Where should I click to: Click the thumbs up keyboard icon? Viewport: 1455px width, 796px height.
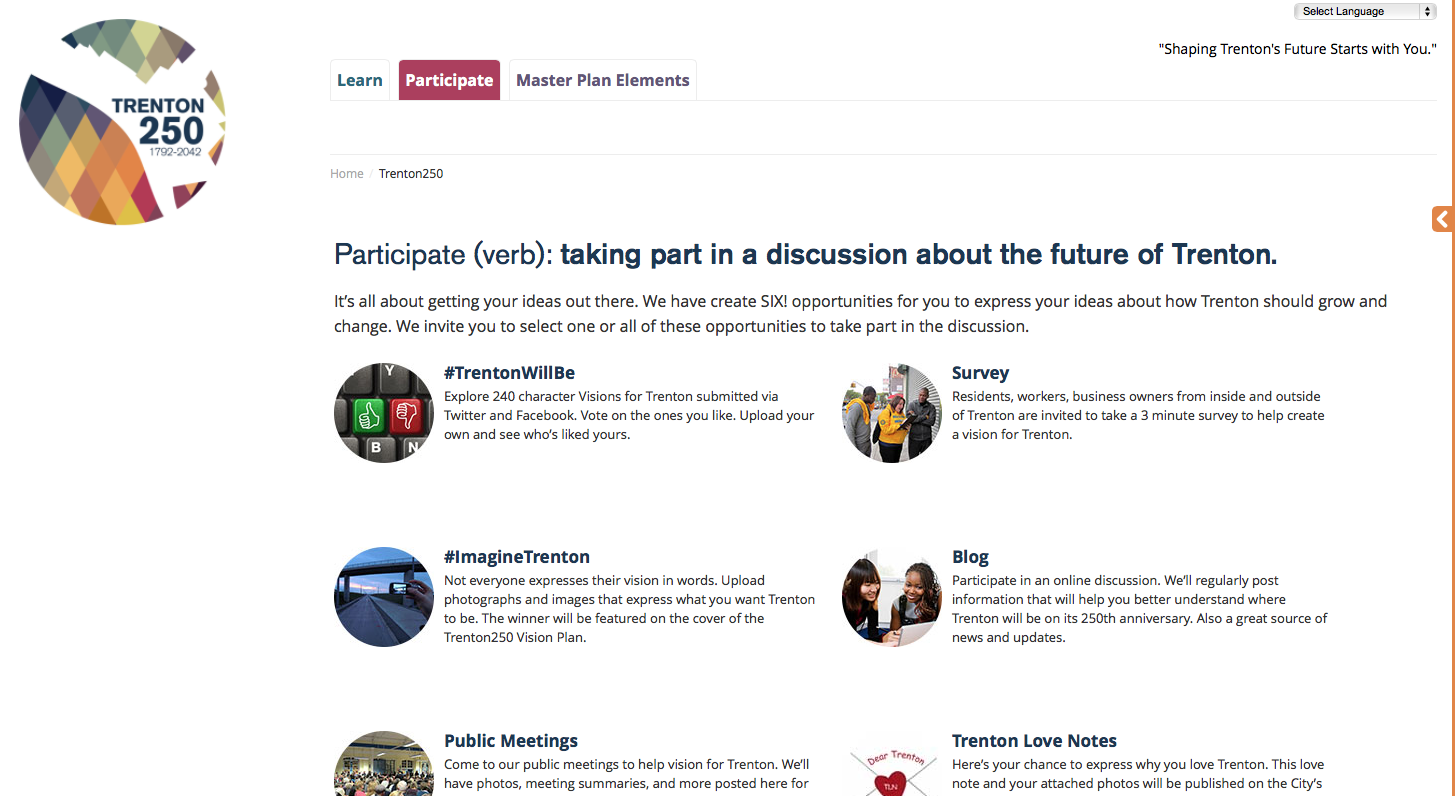384,413
